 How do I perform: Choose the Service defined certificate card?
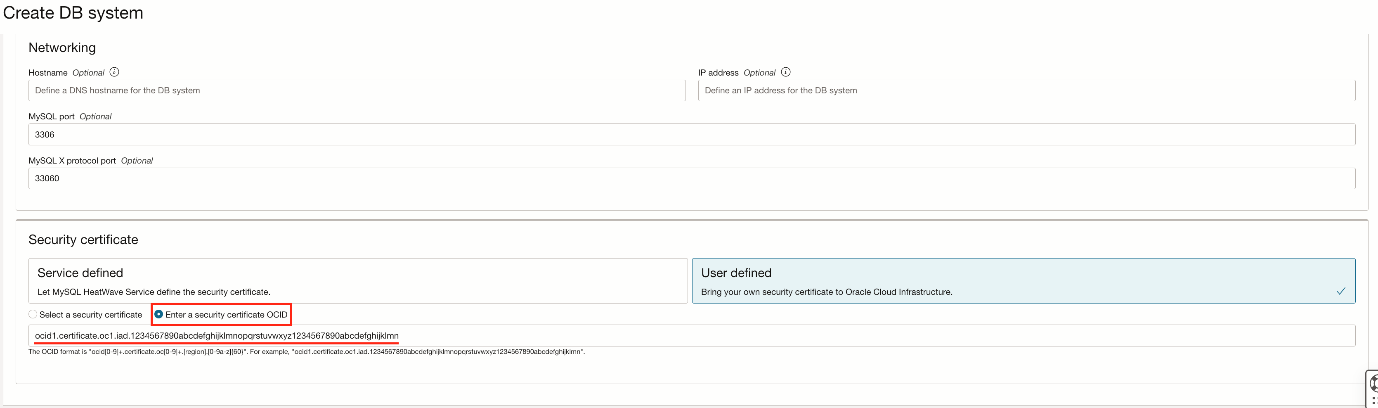[x=358, y=281]
